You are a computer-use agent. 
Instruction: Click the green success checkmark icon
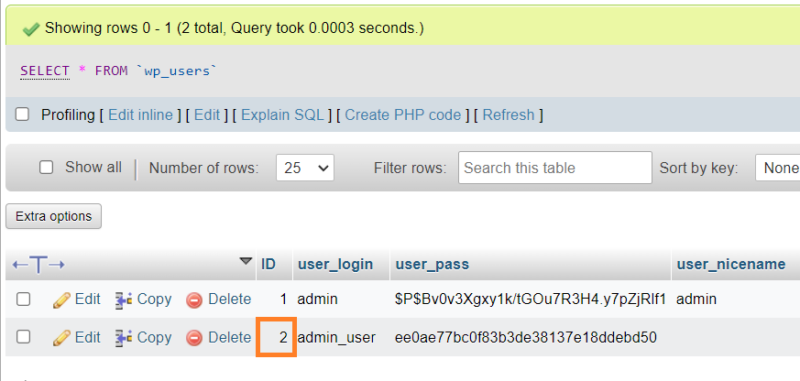tap(31, 29)
